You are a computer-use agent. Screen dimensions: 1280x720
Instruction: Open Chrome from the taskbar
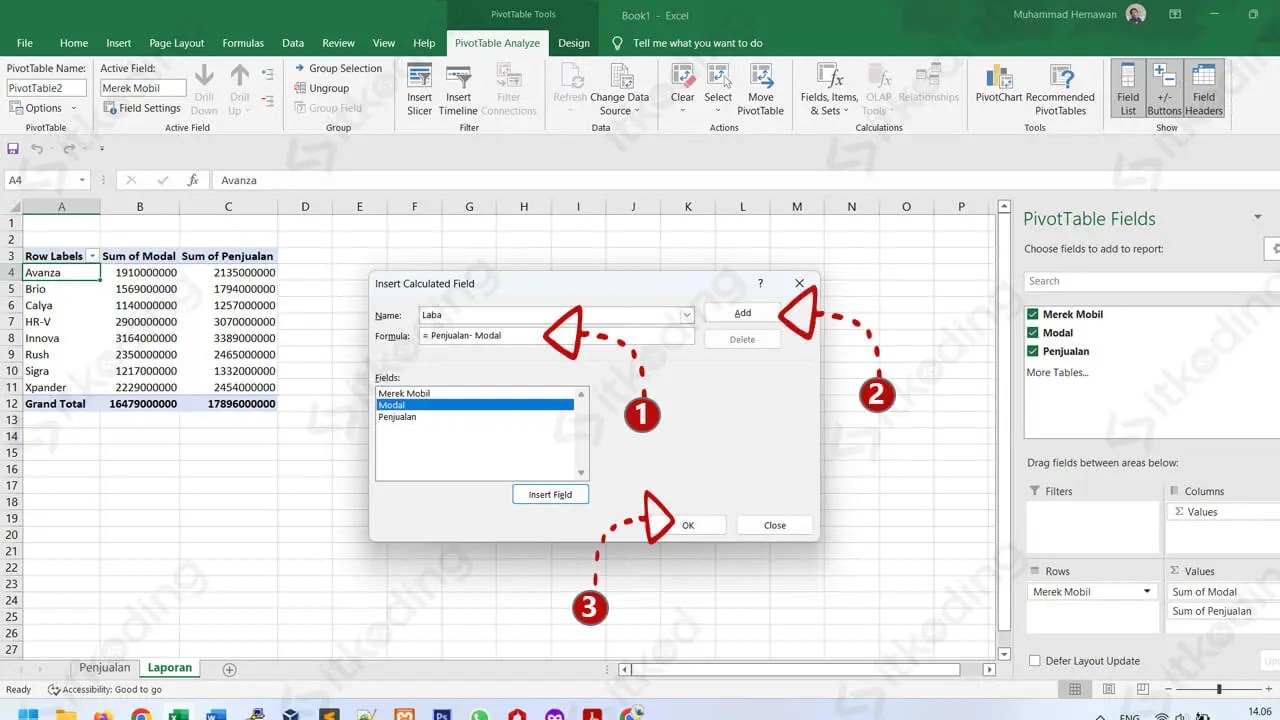(x=141, y=714)
